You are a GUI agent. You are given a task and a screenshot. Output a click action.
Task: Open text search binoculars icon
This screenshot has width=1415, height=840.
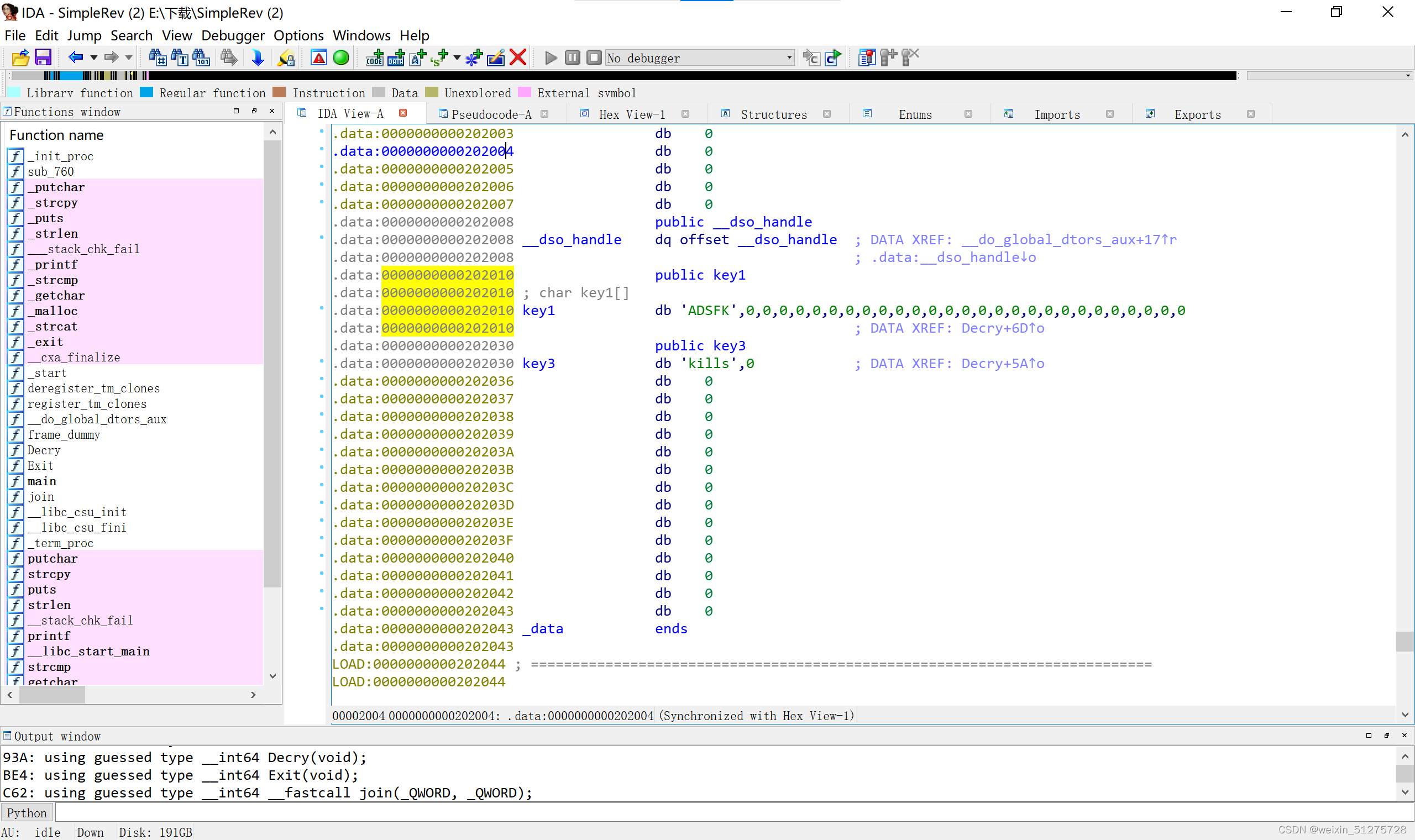[180, 57]
